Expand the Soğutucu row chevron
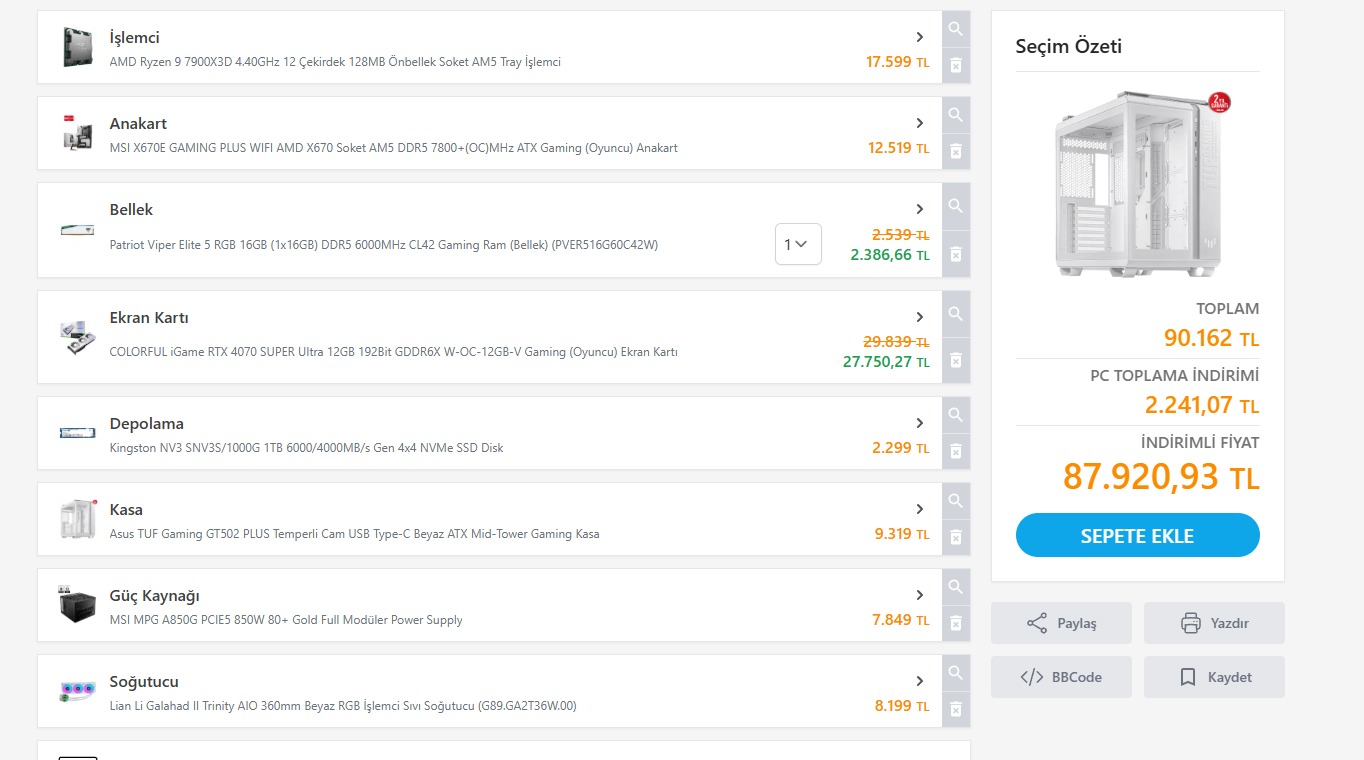The height and width of the screenshot is (760, 1364). [920, 681]
